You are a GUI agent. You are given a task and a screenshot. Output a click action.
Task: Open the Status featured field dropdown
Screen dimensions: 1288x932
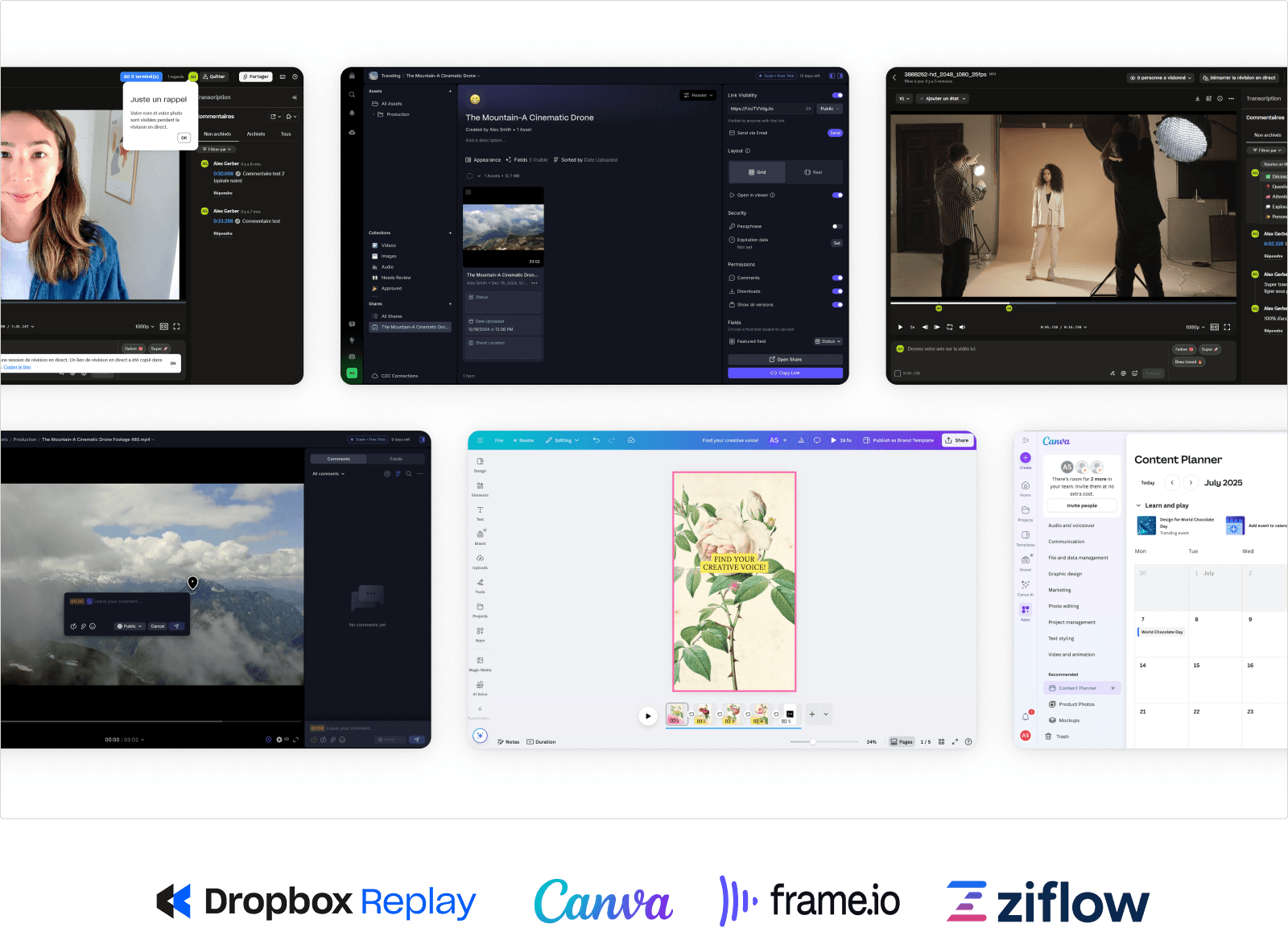[x=828, y=341]
